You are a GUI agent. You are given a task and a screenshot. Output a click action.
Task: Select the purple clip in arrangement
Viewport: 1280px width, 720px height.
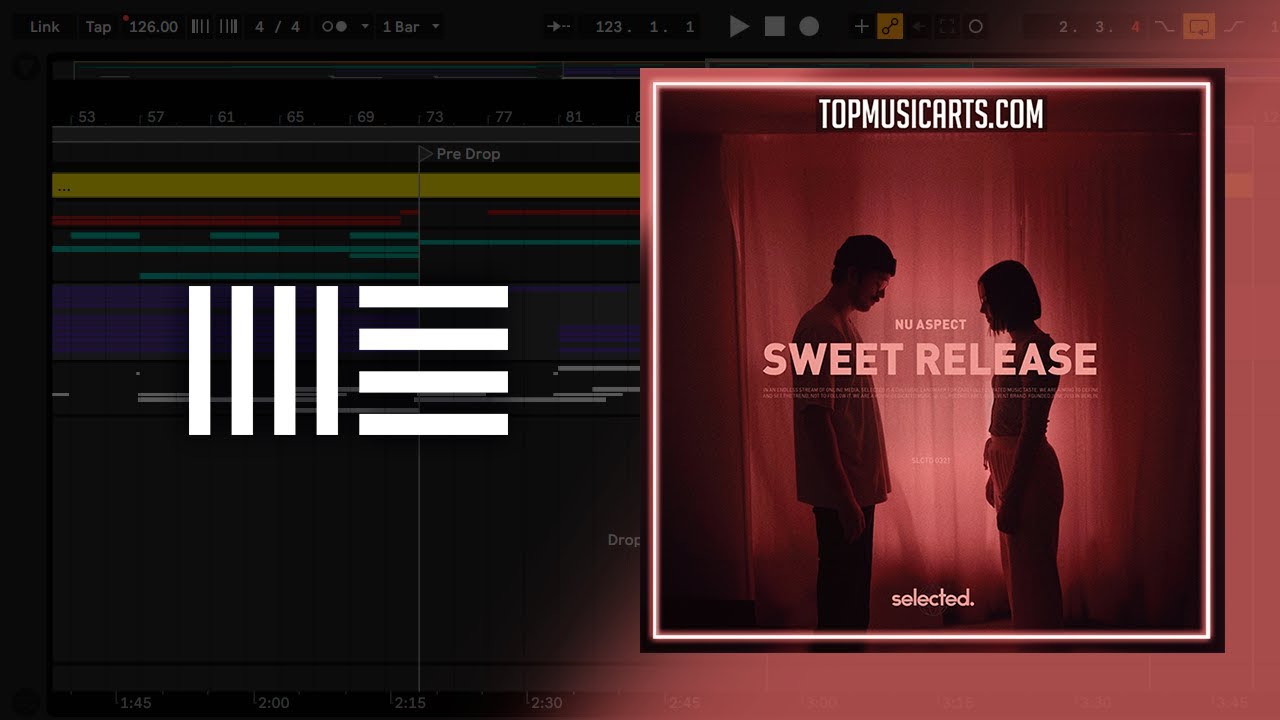coord(235,321)
